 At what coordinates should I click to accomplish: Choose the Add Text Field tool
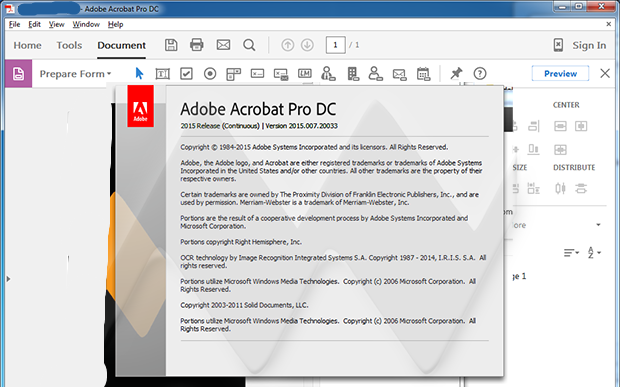[163, 74]
